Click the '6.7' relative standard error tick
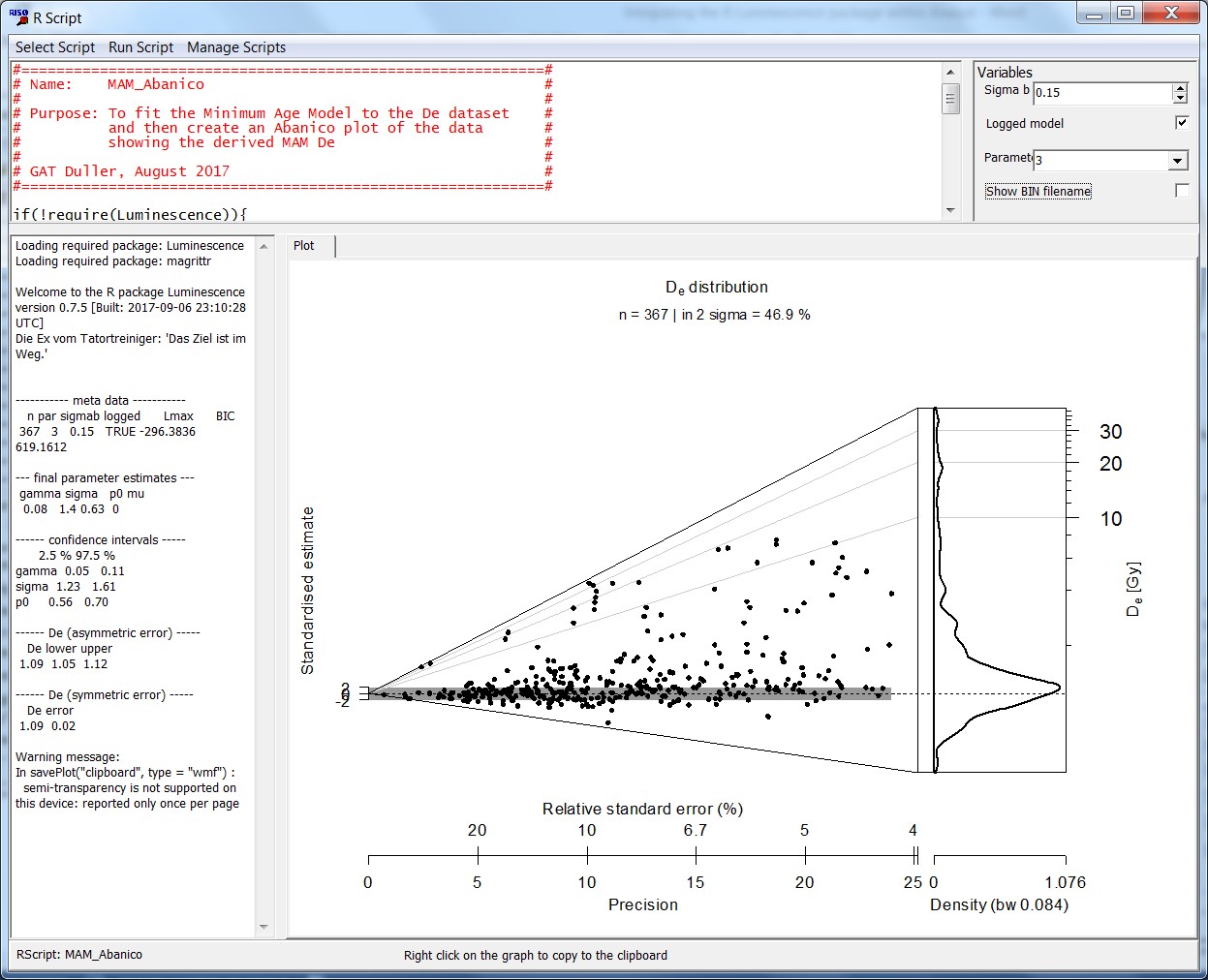The height and width of the screenshot is (980, 1208). [696, 830]
